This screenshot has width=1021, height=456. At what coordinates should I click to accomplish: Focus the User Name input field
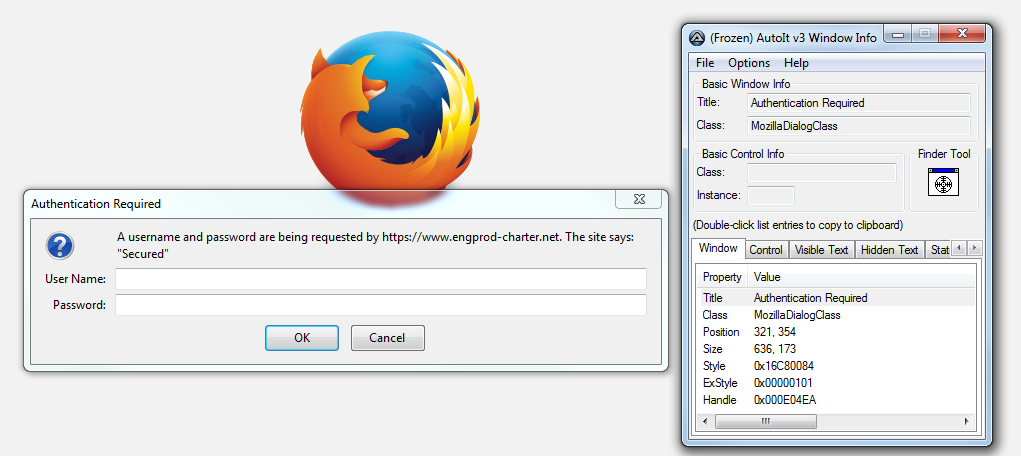381,279
